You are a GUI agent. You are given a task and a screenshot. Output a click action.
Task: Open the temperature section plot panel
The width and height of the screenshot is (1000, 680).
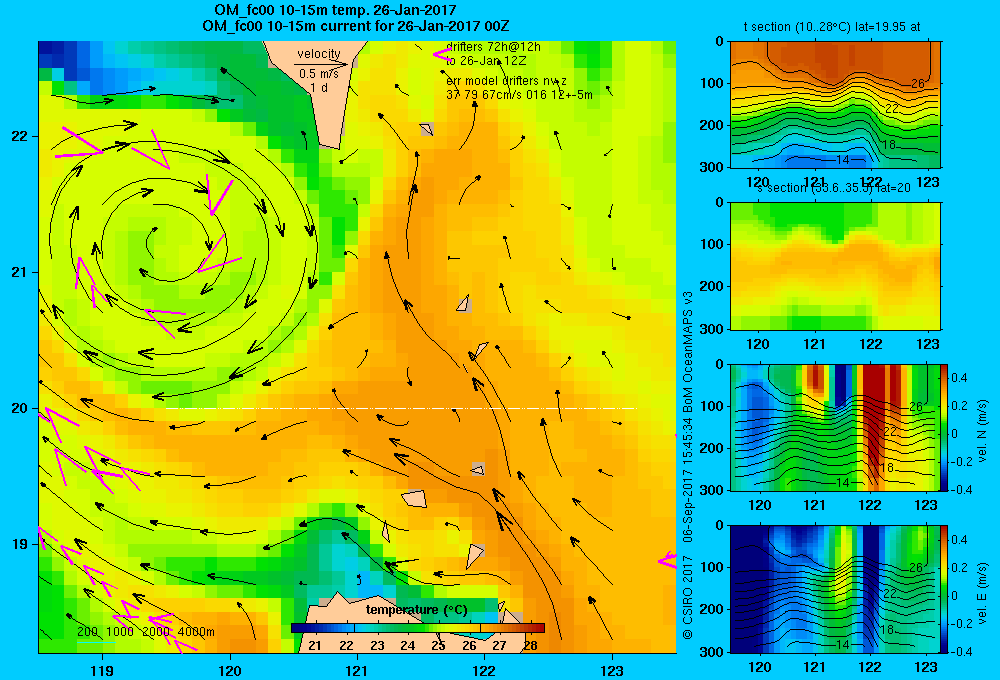click(835, 105)
